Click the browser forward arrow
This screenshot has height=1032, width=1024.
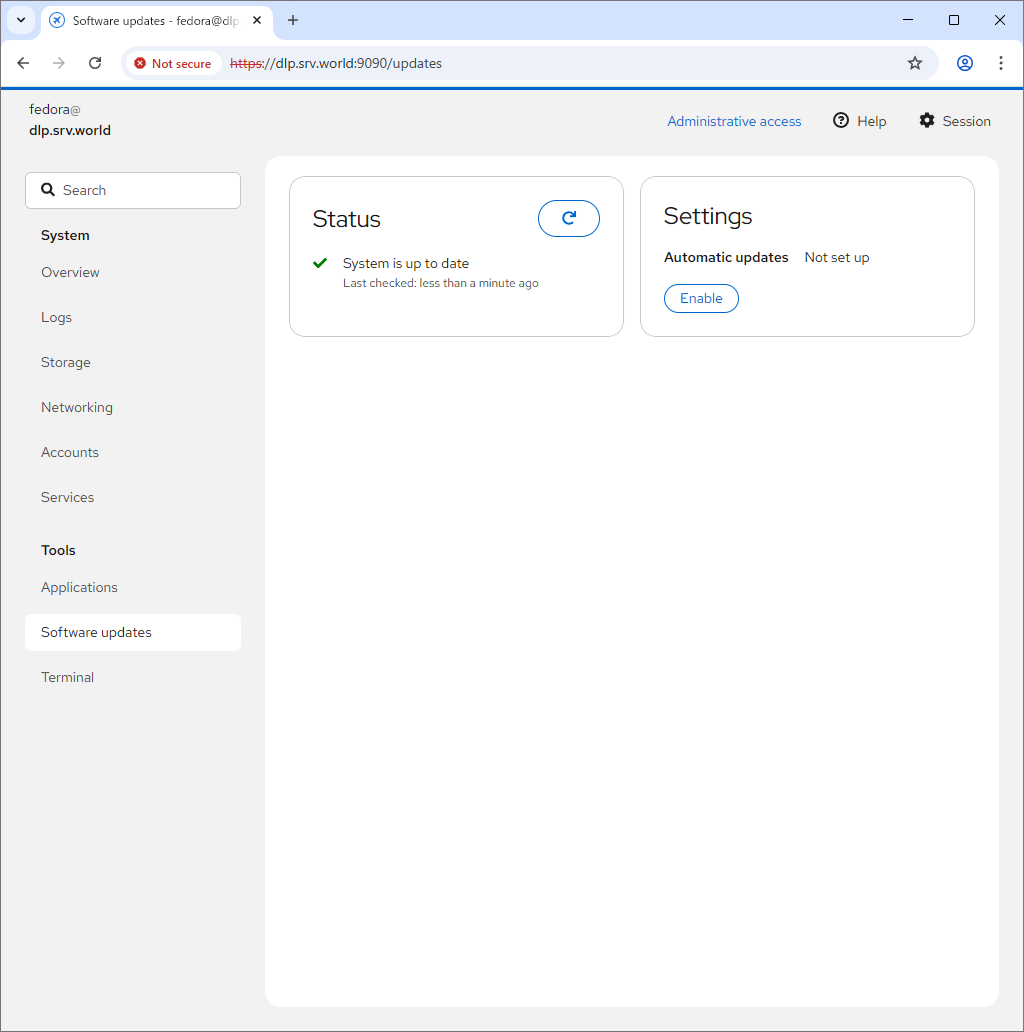(x=59, y=63)
